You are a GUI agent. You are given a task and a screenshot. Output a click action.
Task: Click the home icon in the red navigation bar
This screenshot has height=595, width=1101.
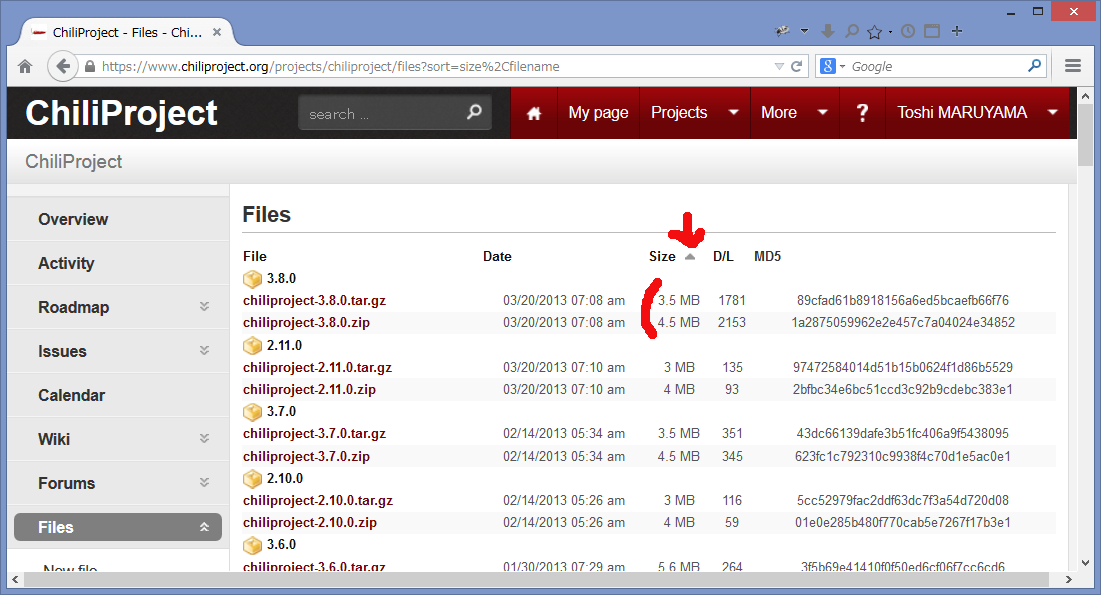click(534, 113)
